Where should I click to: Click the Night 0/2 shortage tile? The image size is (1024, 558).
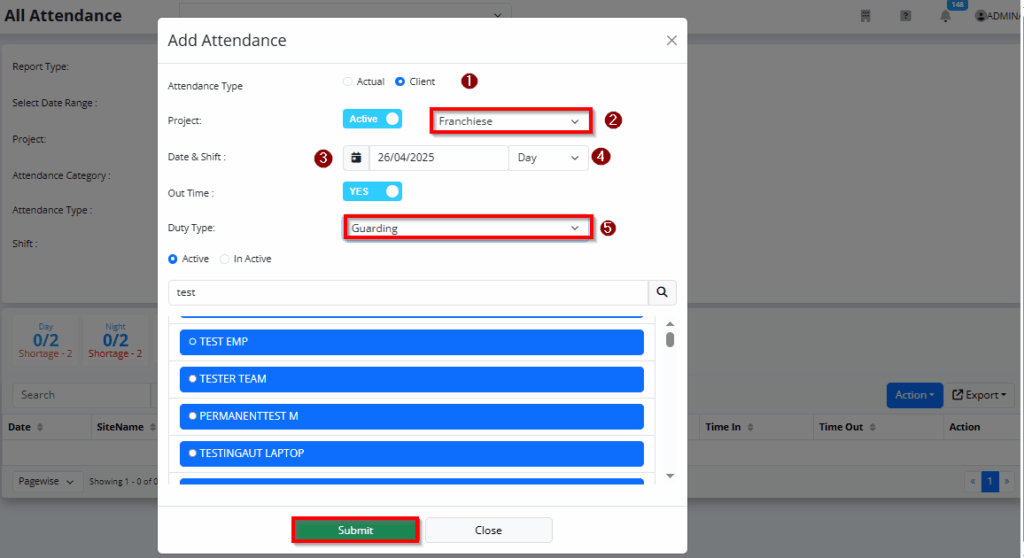tap(116, 340)
